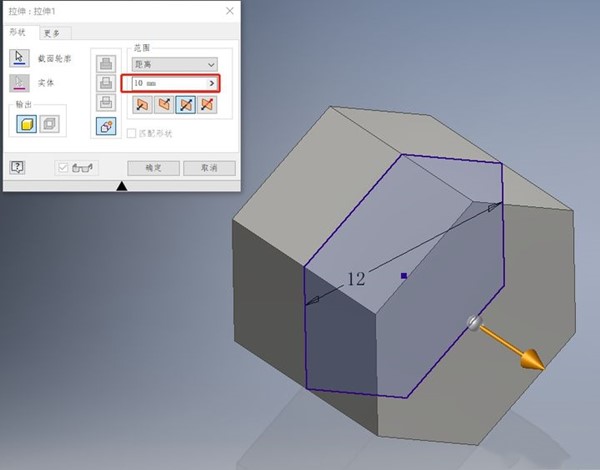Click the gray sphere manipulator handle
This screenshot has height=470, width=600.
[x=474, y=322]
